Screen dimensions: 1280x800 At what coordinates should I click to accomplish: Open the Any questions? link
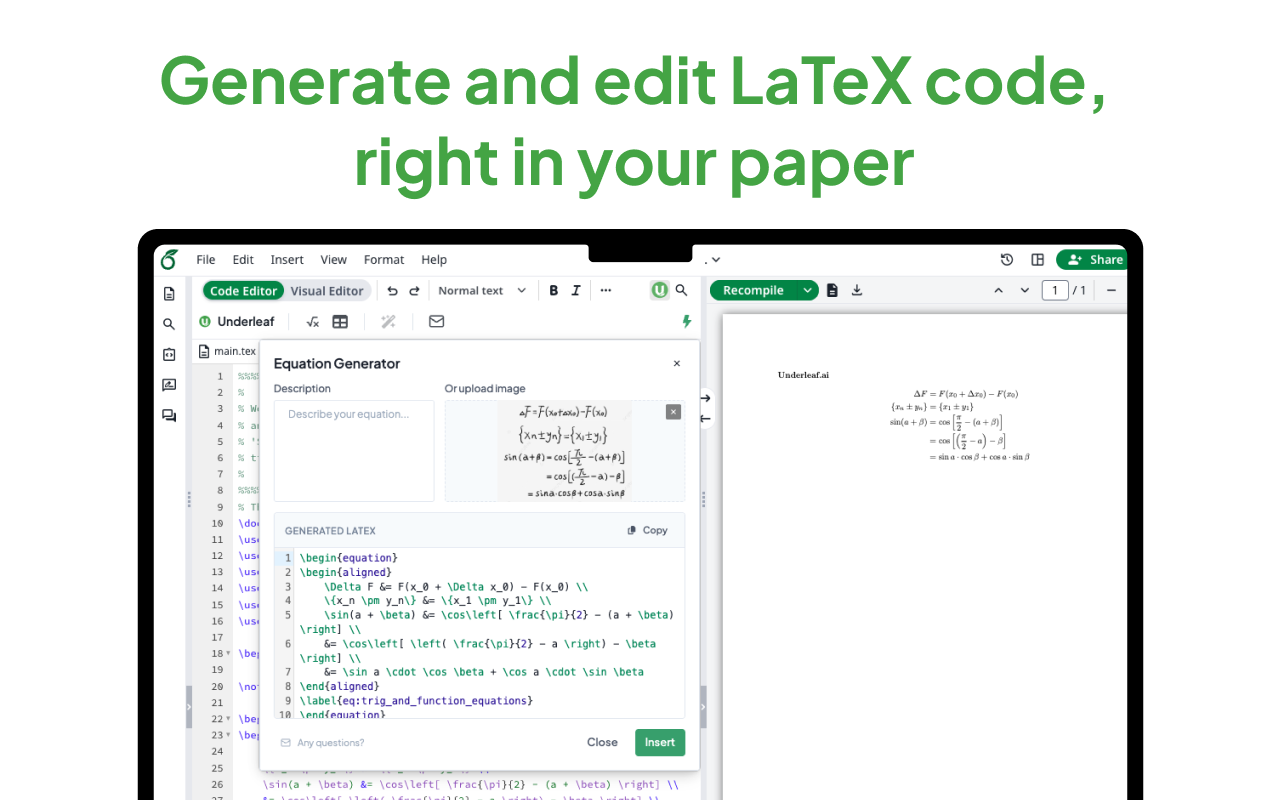coord(322,743)
